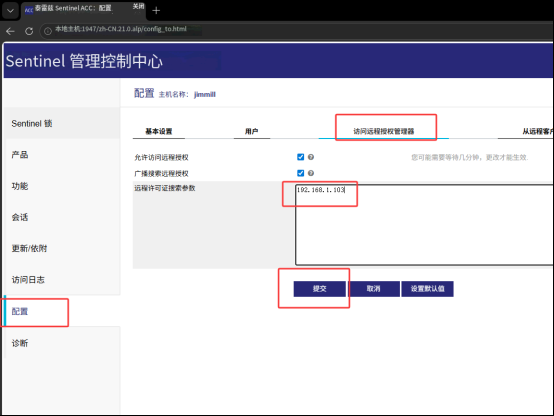Viewport: 554px width, 416px height.
Task: Click the site info icon in address bar
Action: [48, 31]
